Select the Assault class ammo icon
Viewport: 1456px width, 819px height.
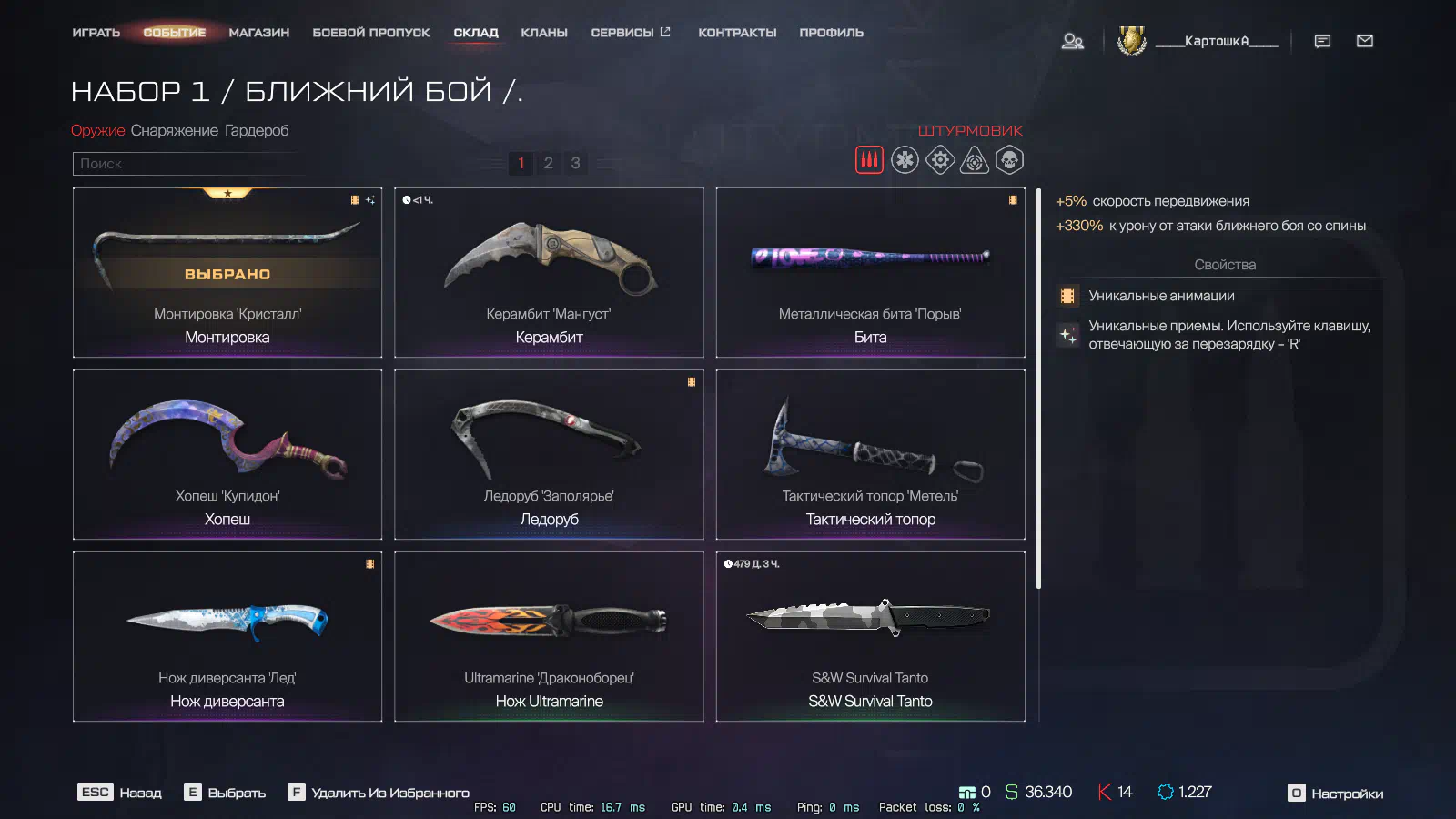pyautogui.click(x=869, y=160)
